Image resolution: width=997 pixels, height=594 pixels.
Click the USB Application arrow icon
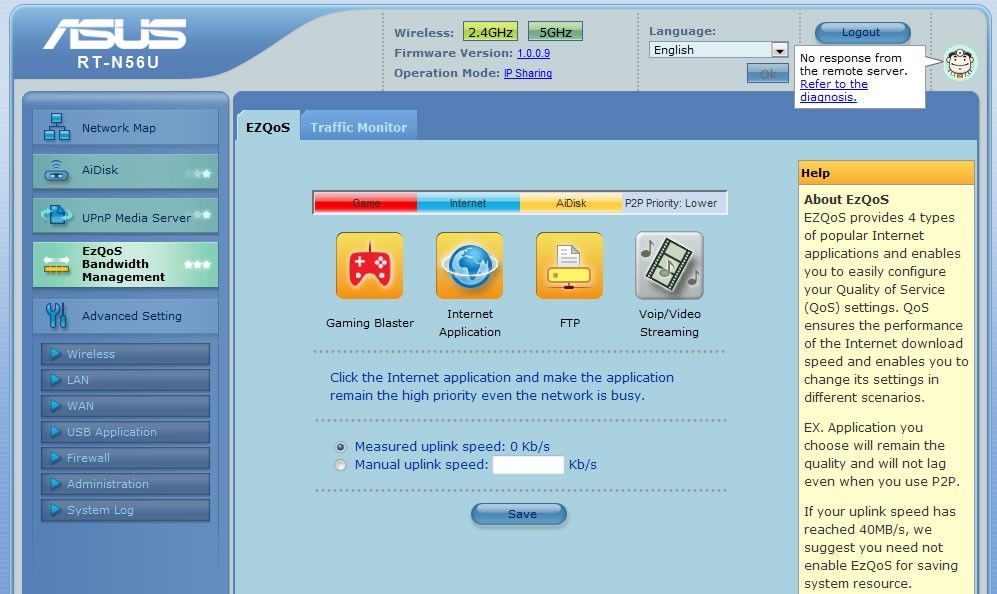pyautogui.click(x=55, y=432)
